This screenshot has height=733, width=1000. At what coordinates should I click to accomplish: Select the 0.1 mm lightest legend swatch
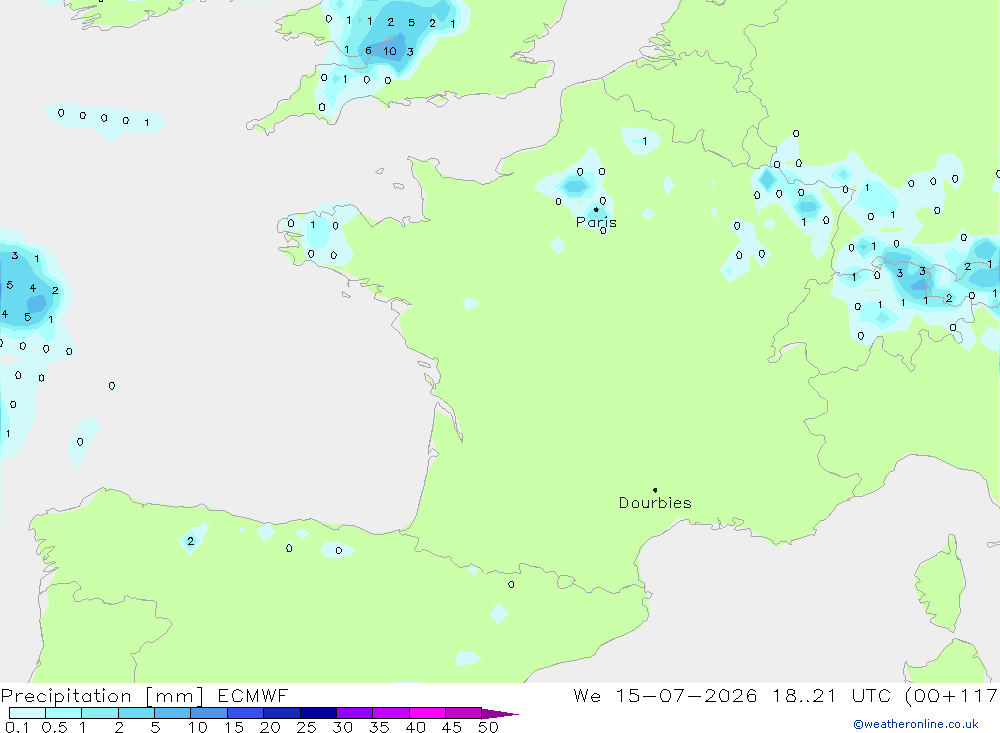(27, 713)
